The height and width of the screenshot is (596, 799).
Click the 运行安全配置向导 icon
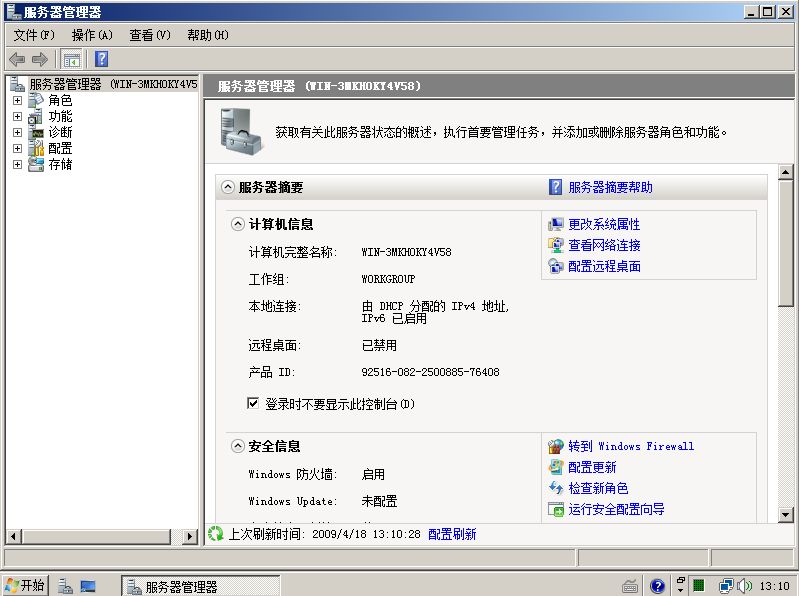556,509
